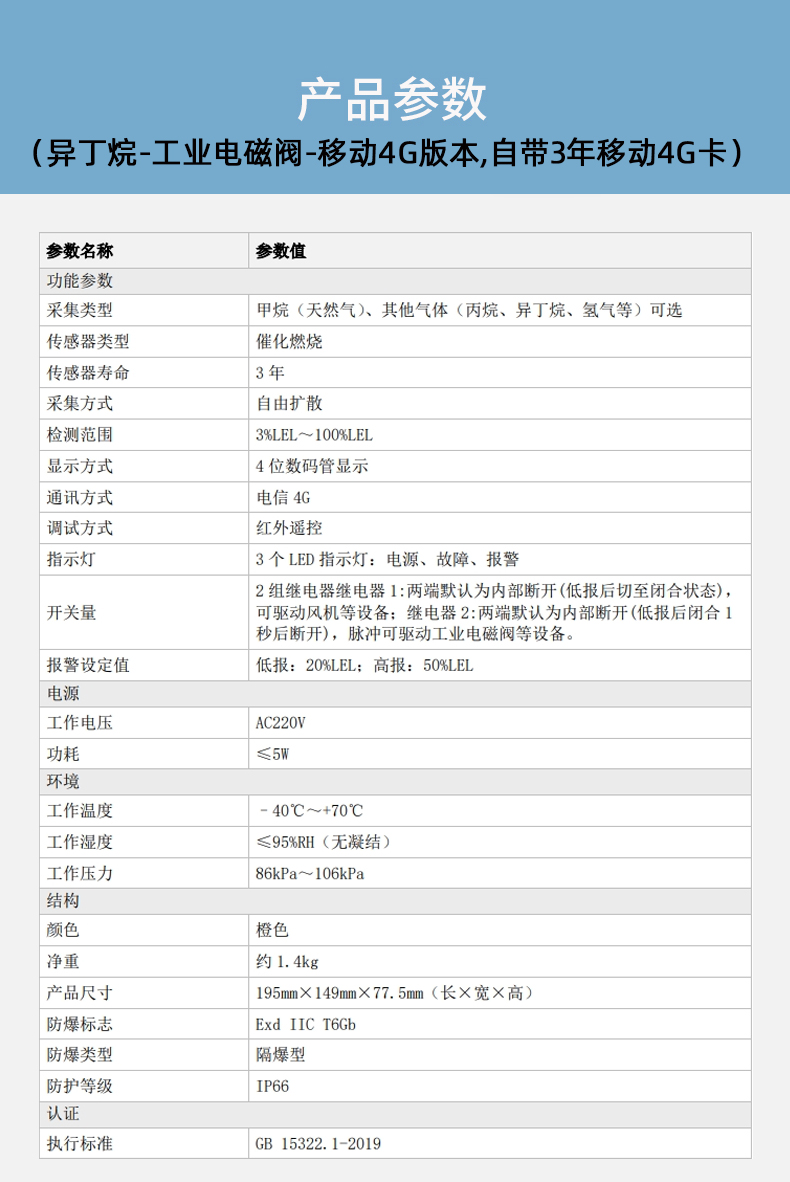This screenshot has width=790, height=1182.
Task: Select the 参数名称 column header
Action: coord(80,251)
